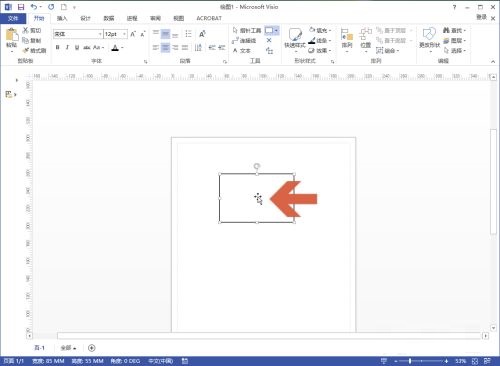Click the Fit Page to Window icon

click(475, 361)
